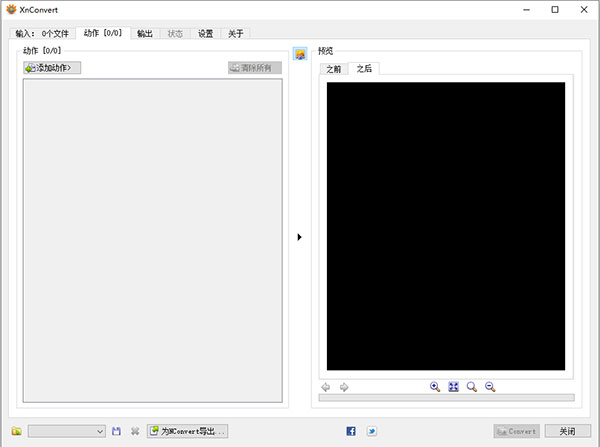Go to previous preview image arrow
600x447 pixels.
click(326, 387)
